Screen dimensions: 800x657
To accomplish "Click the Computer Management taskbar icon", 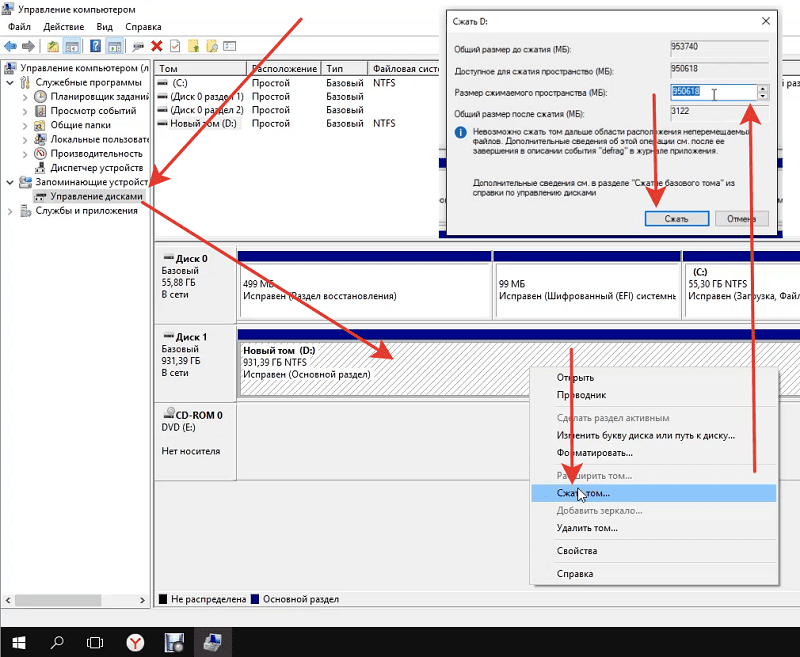I will [x=212, y=642].
